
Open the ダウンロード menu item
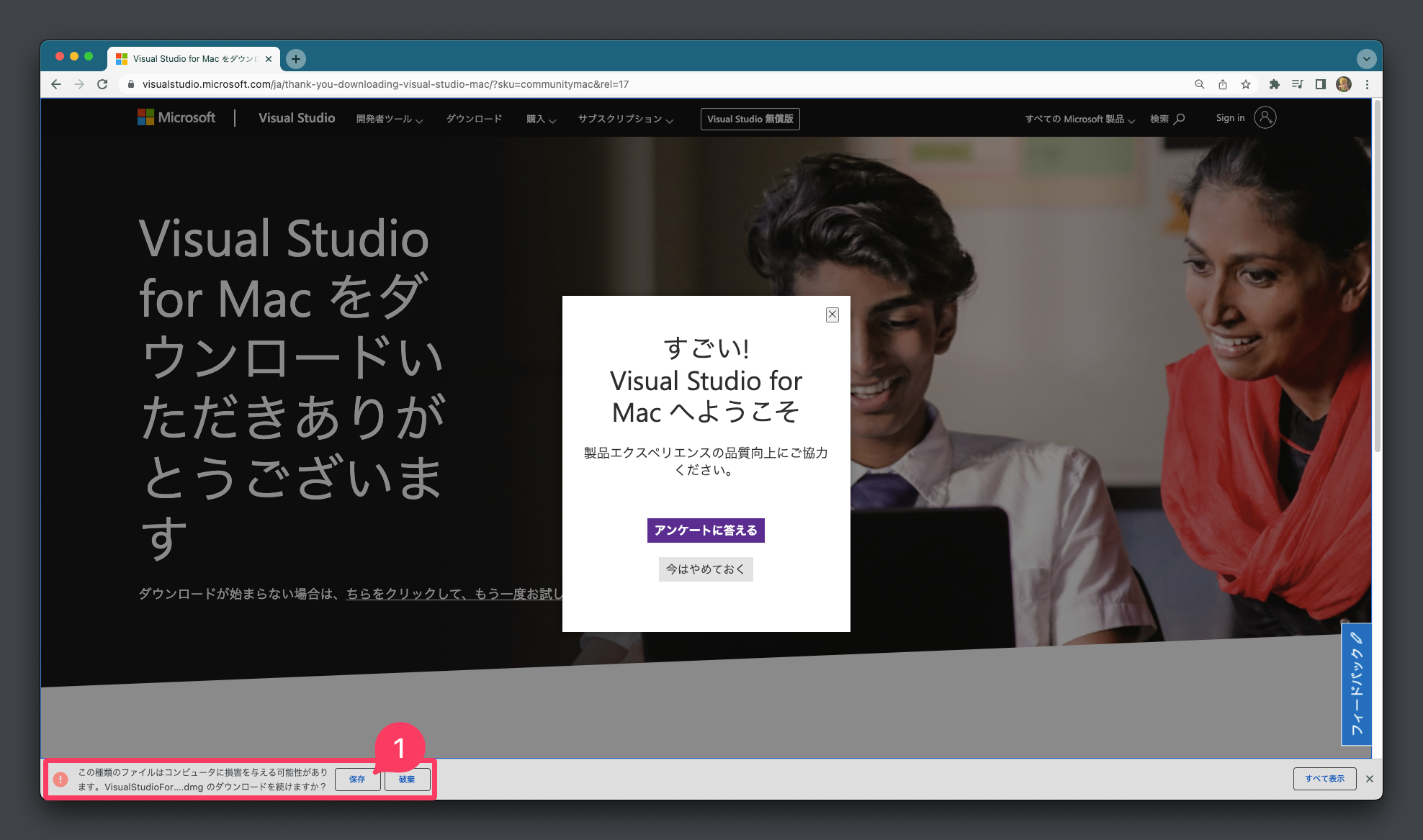coord(474,119)
